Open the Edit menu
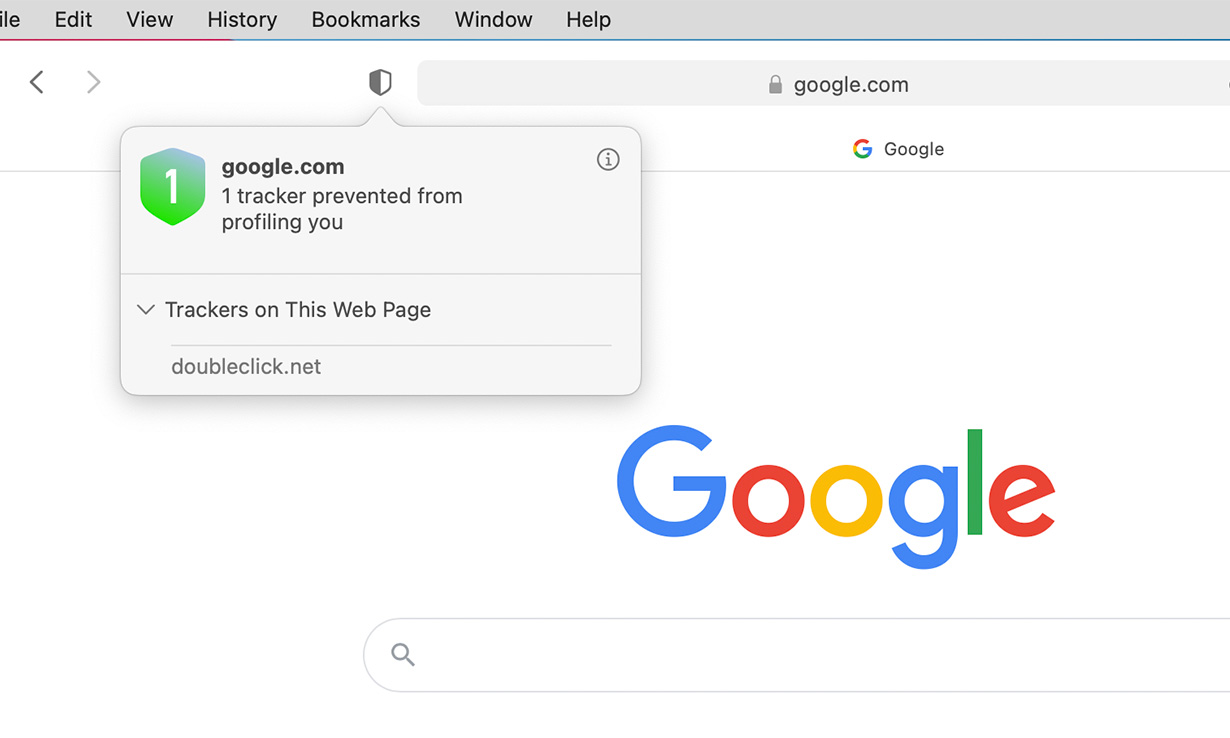 (73, 20)
